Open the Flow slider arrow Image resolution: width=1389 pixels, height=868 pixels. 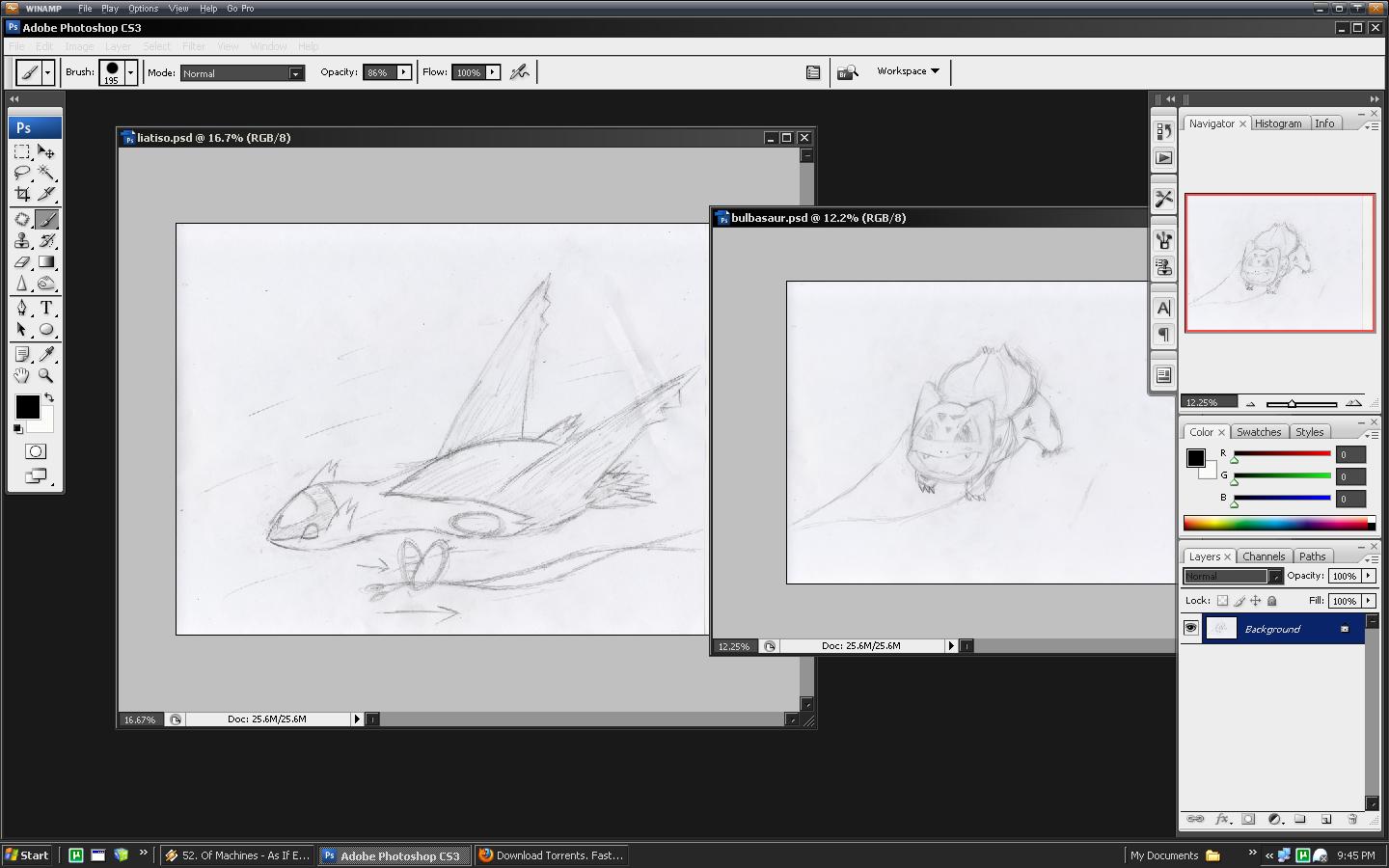click(x=493, y=72)
